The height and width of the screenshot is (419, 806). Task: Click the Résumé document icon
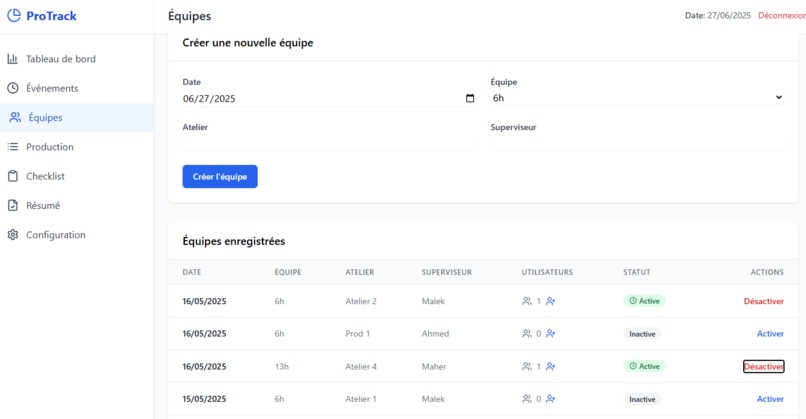[x=13, y=205]
